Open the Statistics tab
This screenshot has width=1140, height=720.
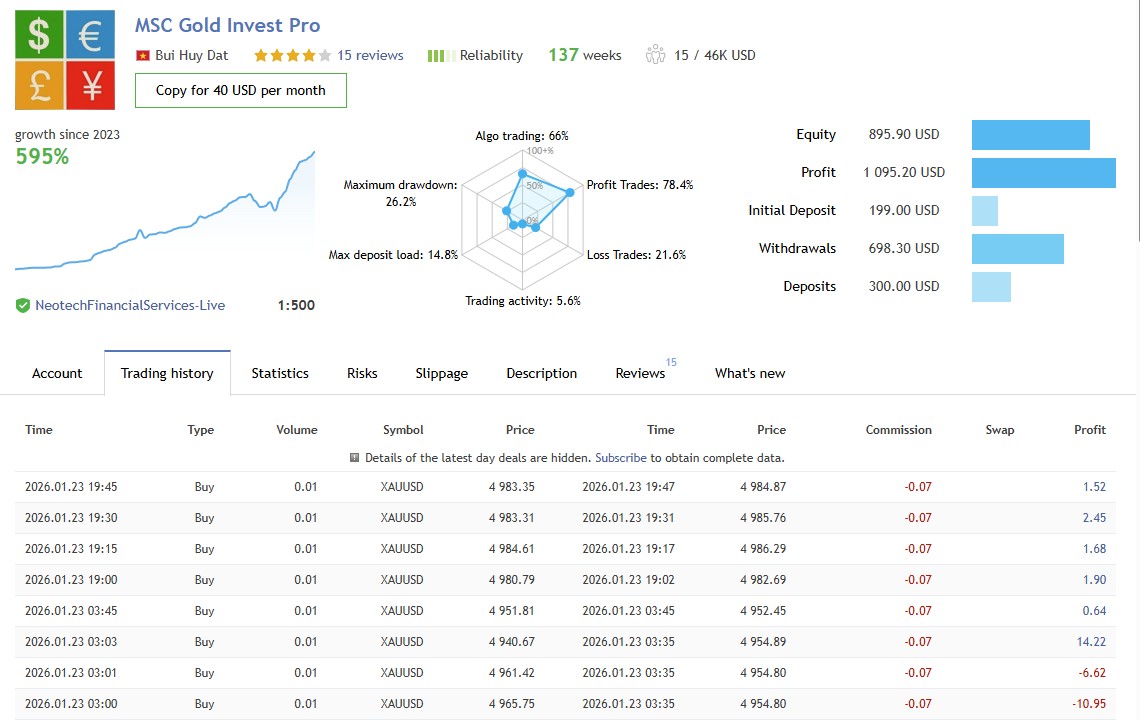(x=280, y=373)
